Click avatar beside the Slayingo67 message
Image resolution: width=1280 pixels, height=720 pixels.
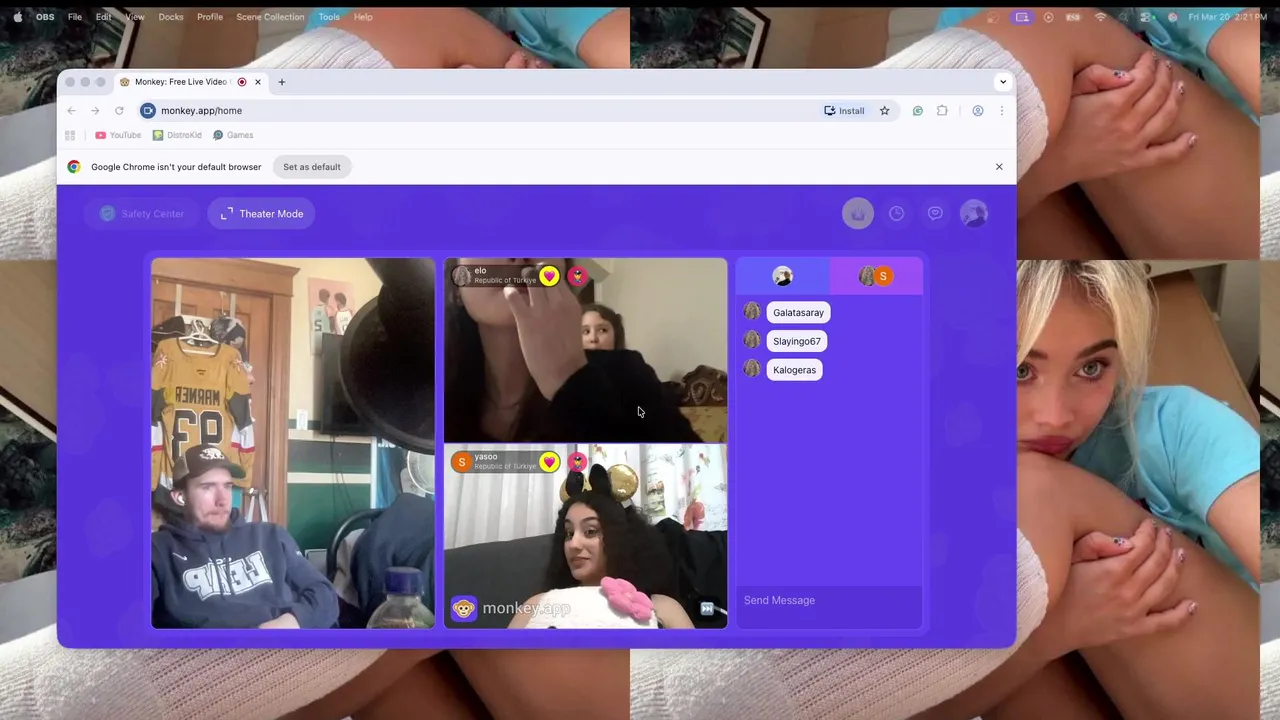point(752,341)
